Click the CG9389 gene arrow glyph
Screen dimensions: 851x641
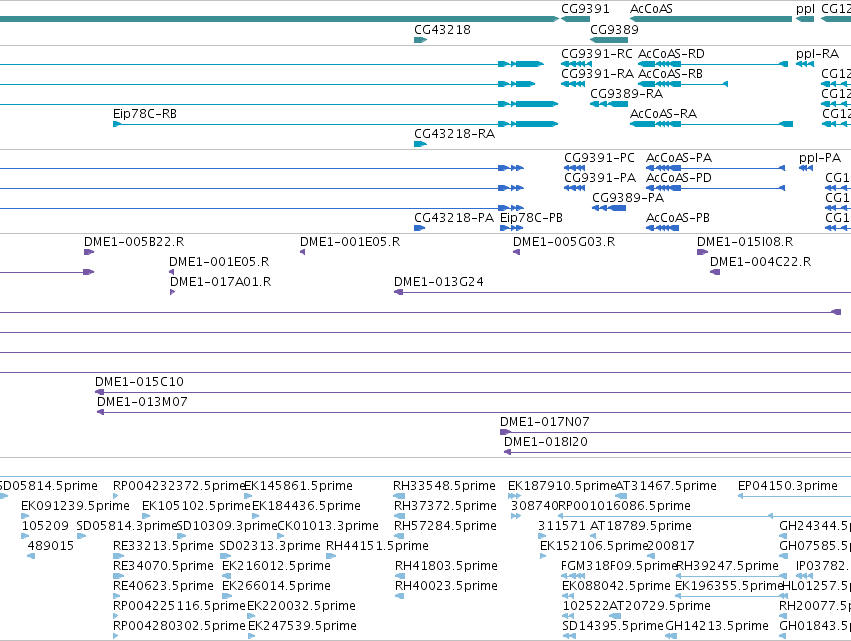608,40
